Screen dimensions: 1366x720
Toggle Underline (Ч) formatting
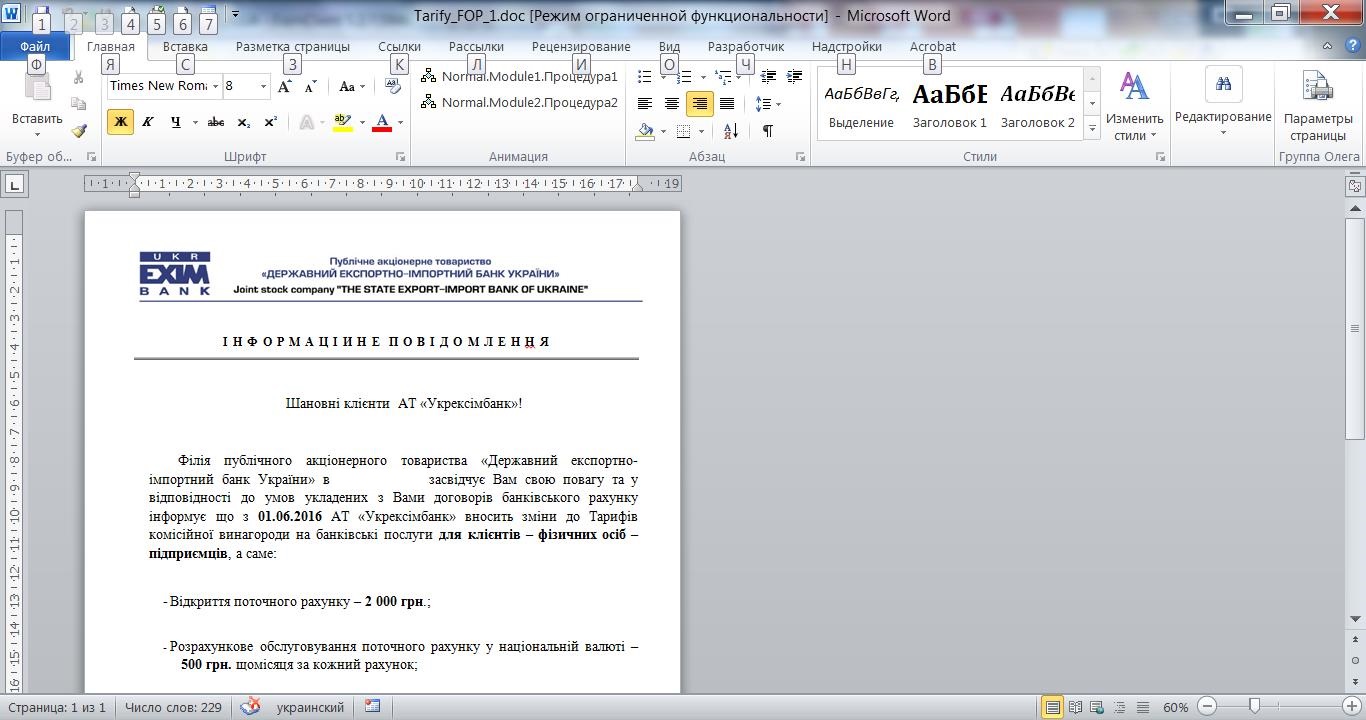click(x=175, y=122)
